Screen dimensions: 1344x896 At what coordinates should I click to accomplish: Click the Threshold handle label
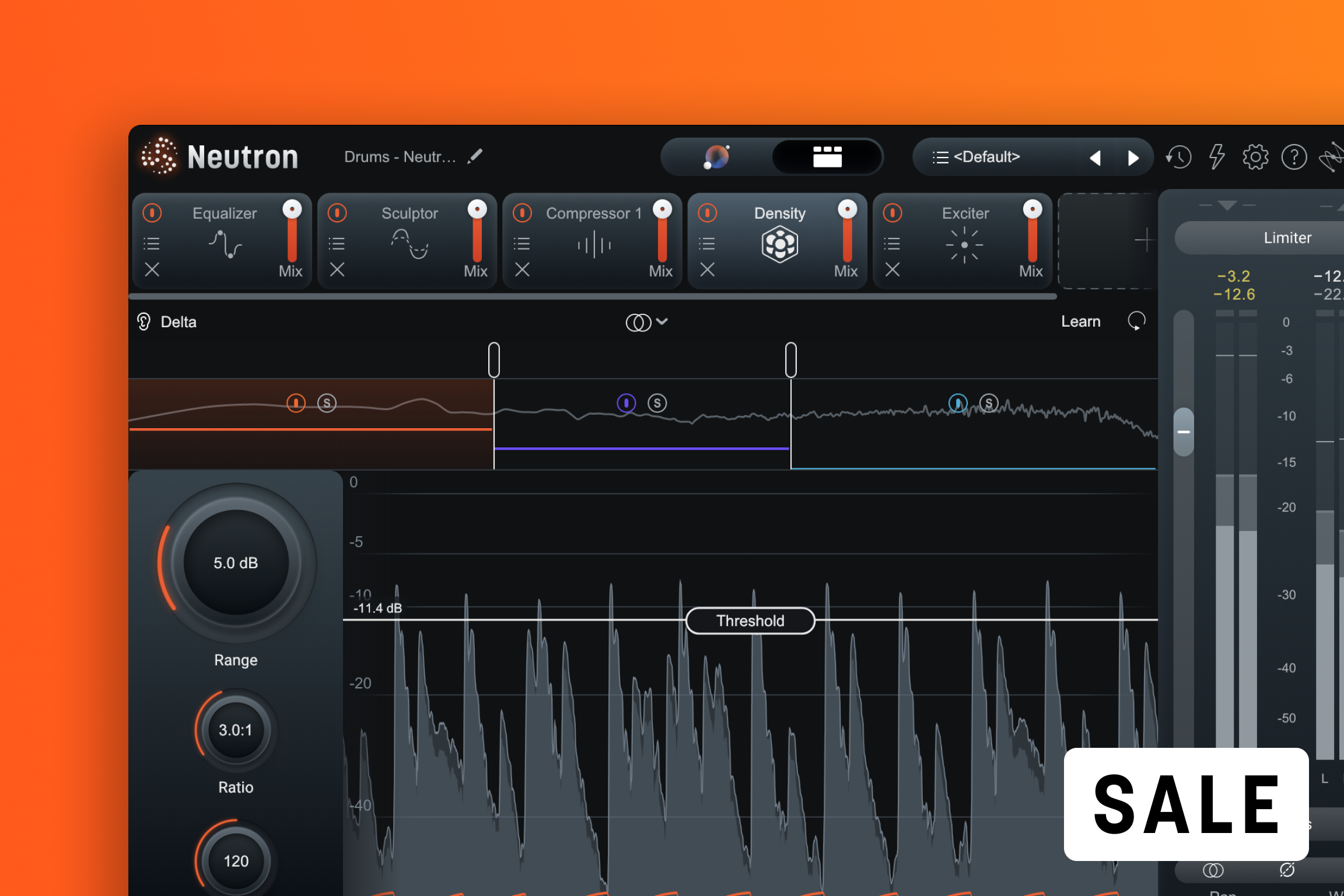click(750, 621)
